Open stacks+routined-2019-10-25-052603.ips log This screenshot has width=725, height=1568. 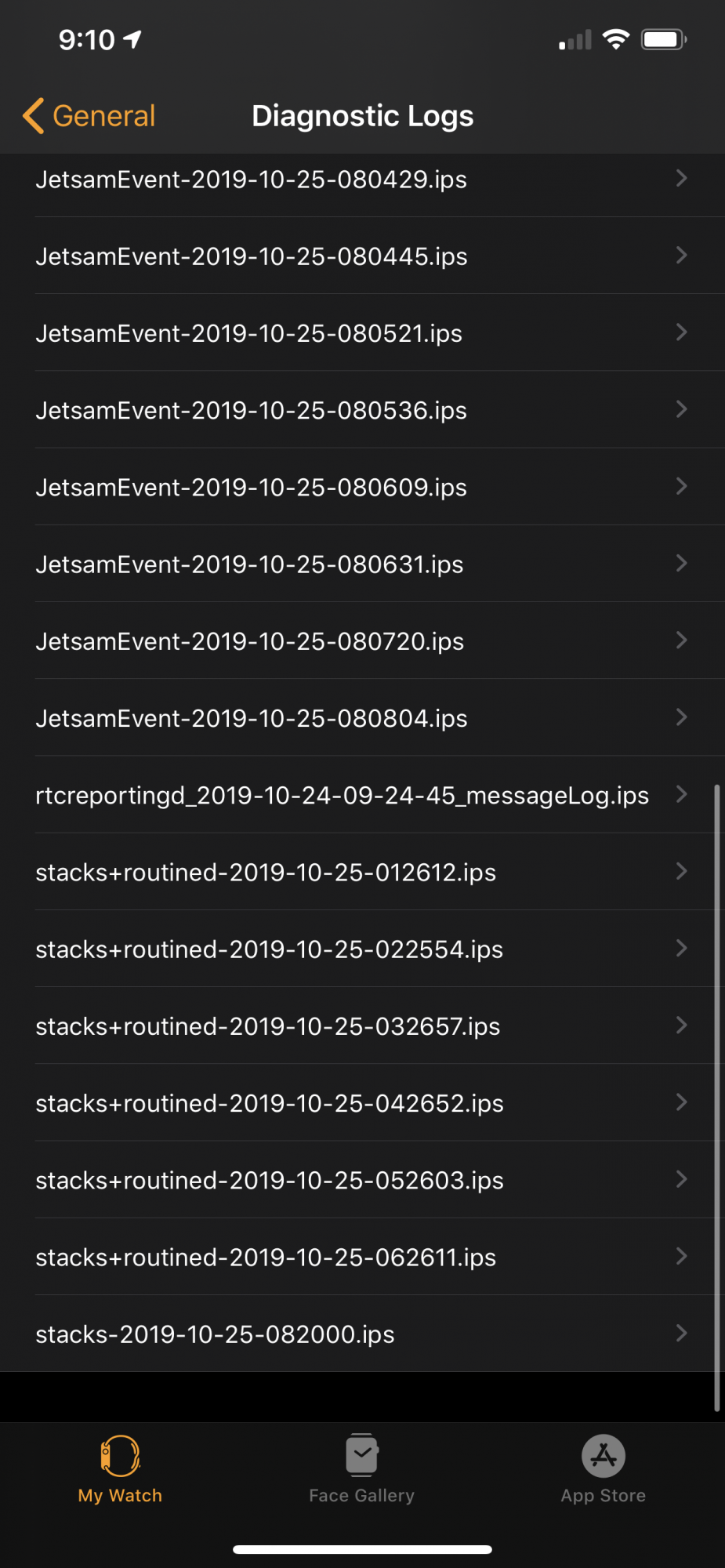pyautogui.click(x=362, y=1180)
